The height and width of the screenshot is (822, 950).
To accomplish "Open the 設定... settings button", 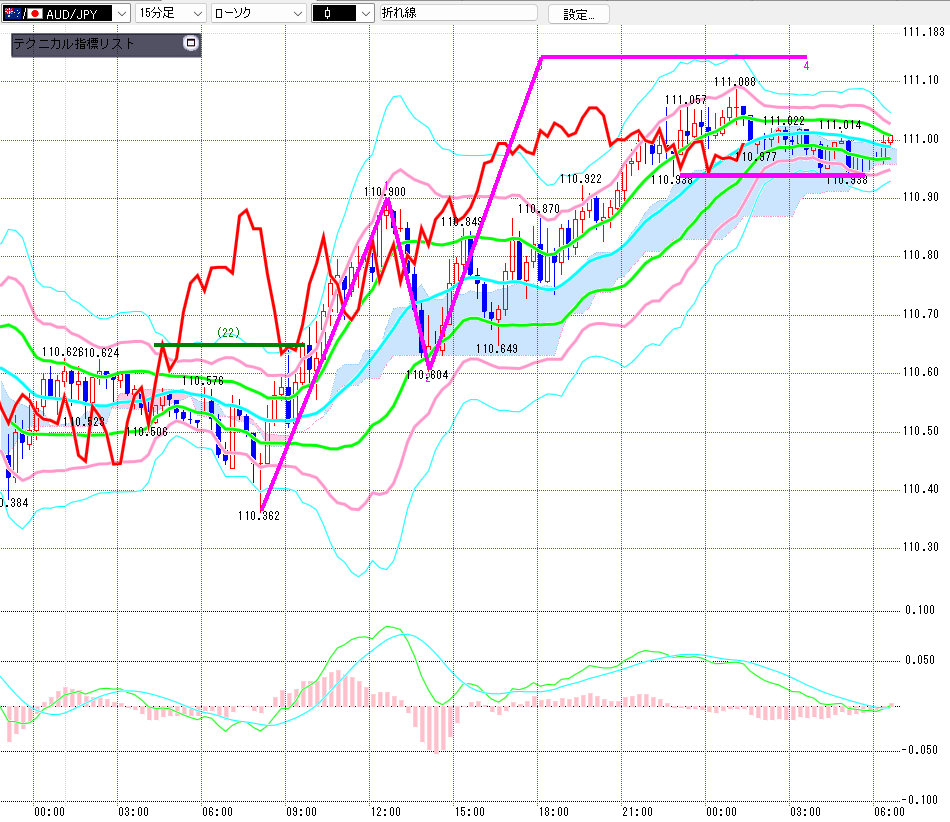I will (579, 14).
